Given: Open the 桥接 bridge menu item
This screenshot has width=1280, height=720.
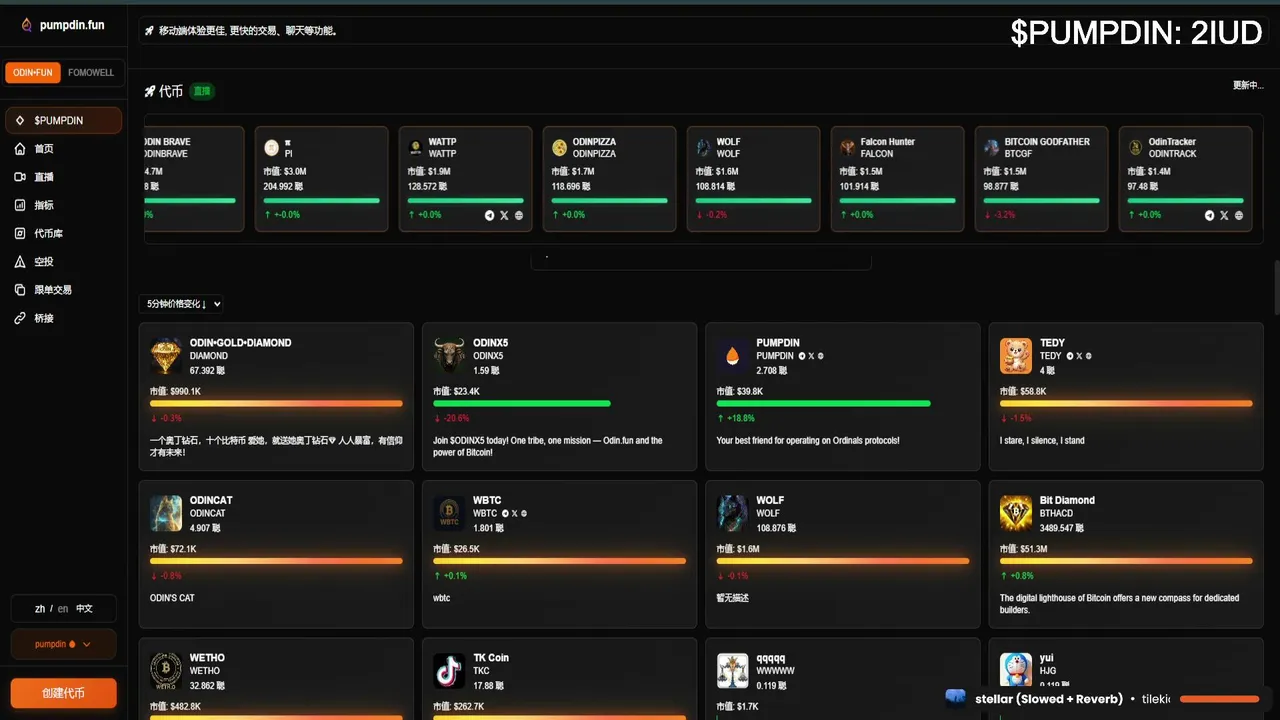Looking at the screenshot, I should coord(63,318).
